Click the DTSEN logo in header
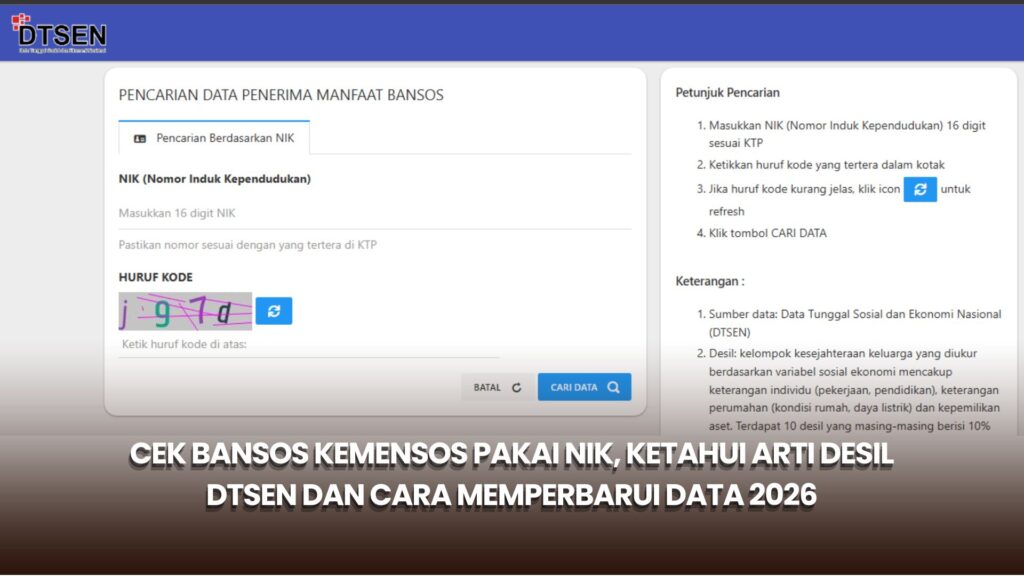This screenshot has width=1024, height=576. point(59,33)
